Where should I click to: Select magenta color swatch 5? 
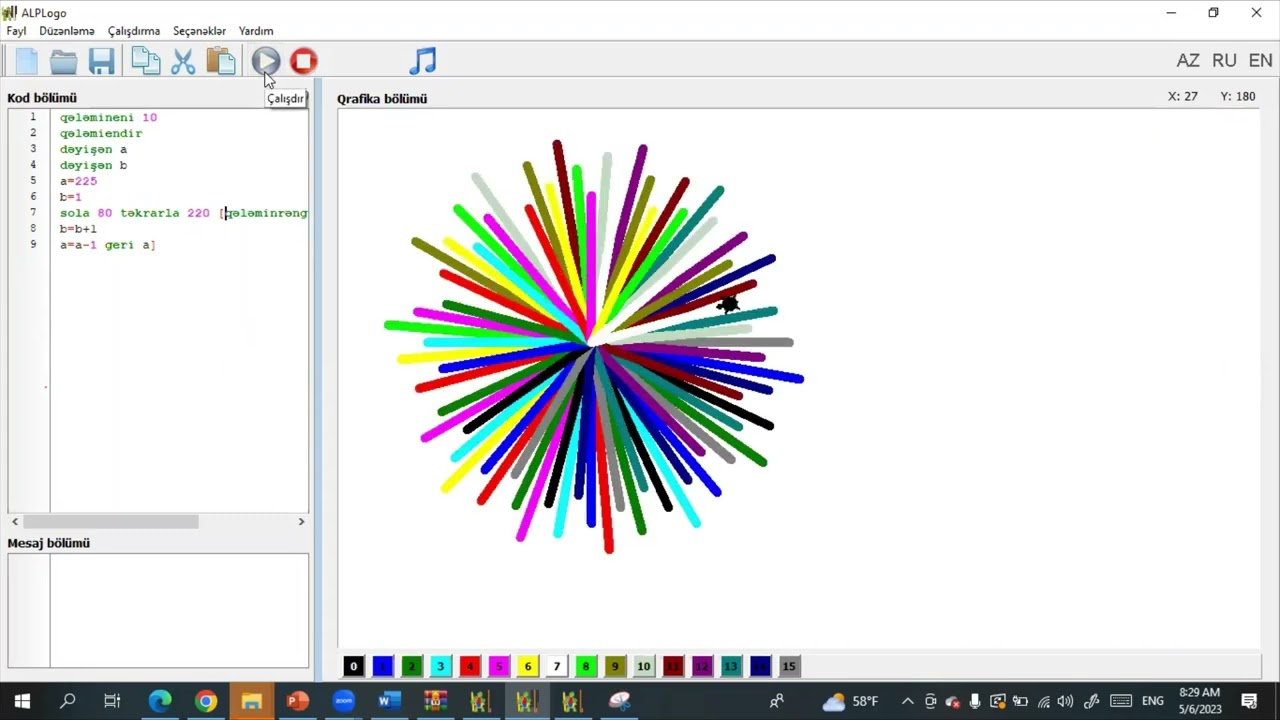pos(498,666)
